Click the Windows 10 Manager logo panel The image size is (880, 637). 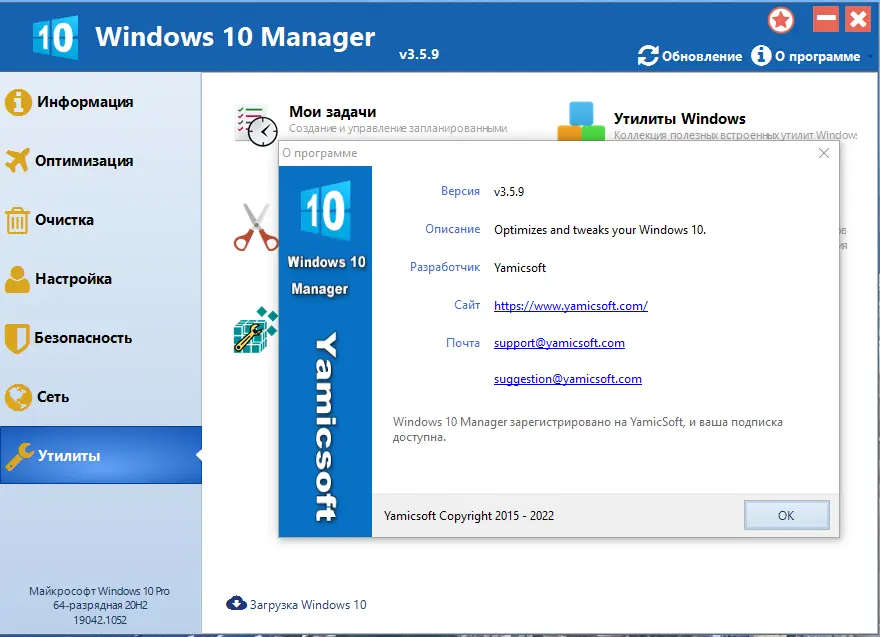tap(325, 350)
